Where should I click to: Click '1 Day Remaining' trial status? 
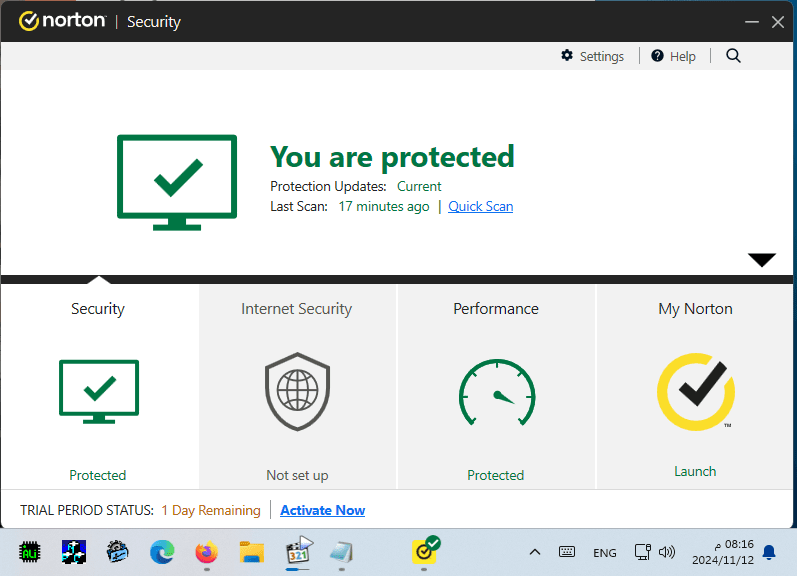click(211, 510)
